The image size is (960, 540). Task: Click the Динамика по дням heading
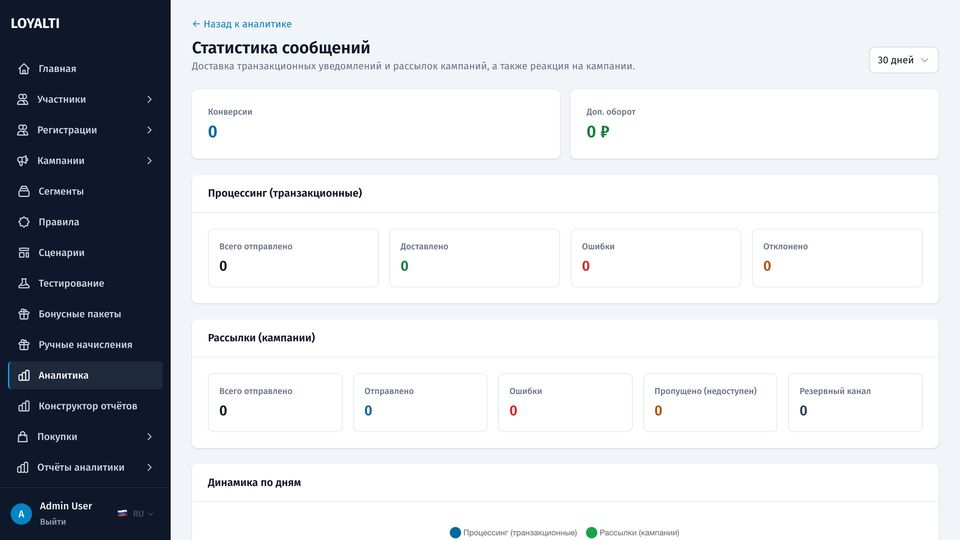[x=254, y=482]
